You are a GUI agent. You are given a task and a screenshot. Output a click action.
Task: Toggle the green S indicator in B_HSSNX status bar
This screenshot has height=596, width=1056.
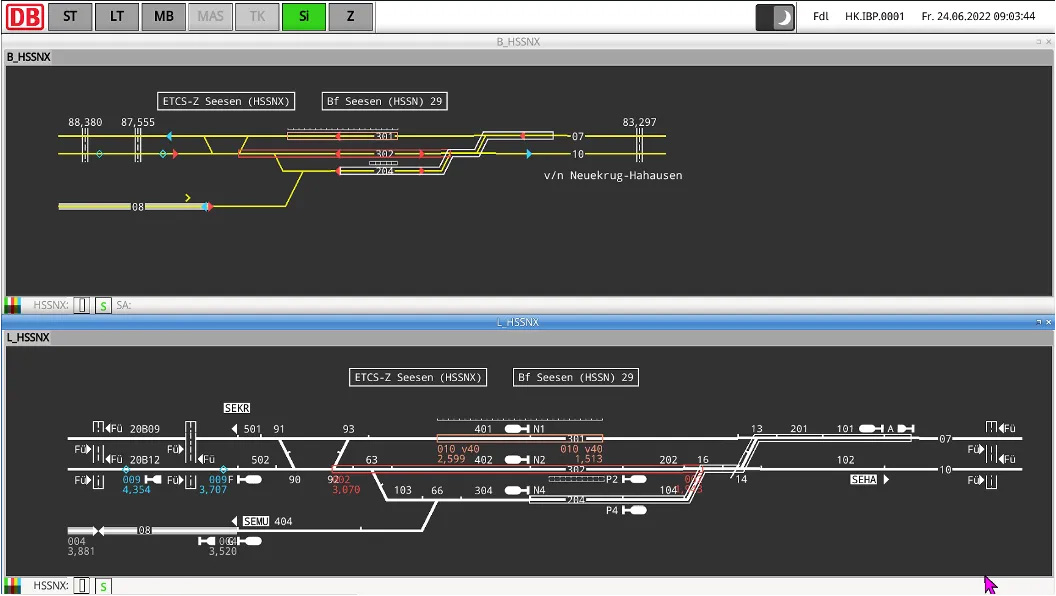click(x=103, y=305)
